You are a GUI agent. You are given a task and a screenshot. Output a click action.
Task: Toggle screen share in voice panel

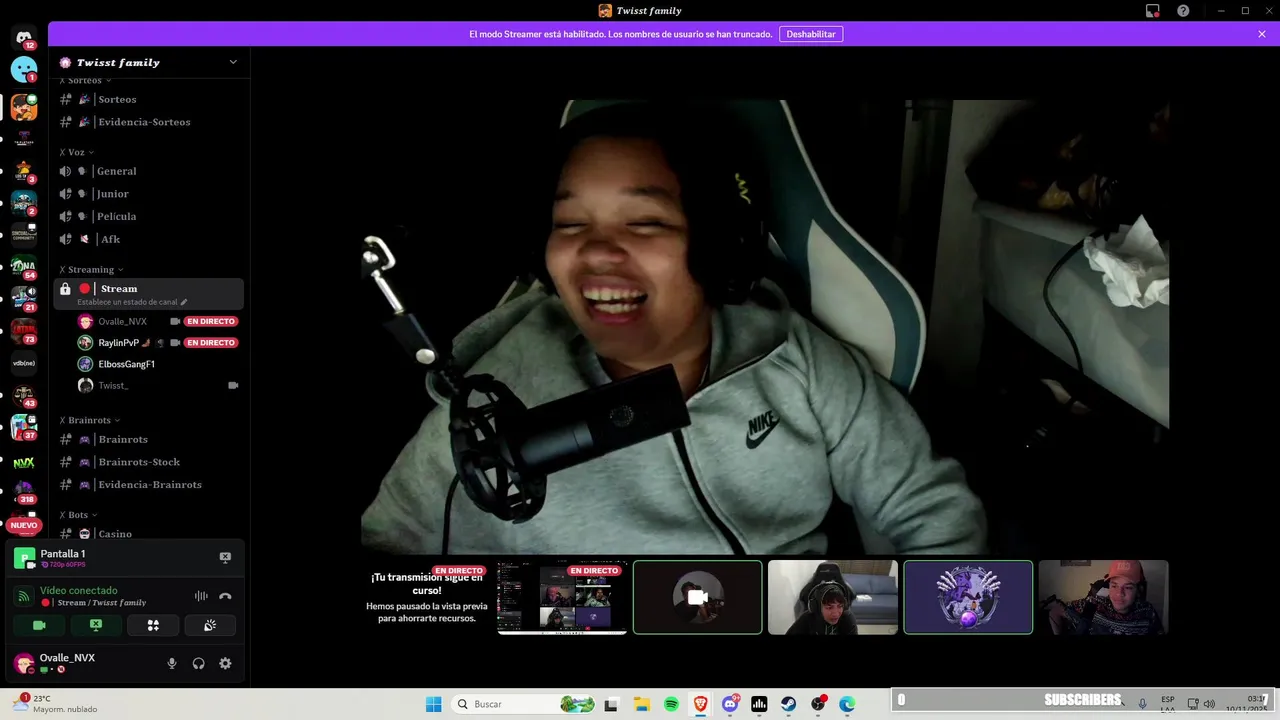pyautogui.click(x=96, y=625)
